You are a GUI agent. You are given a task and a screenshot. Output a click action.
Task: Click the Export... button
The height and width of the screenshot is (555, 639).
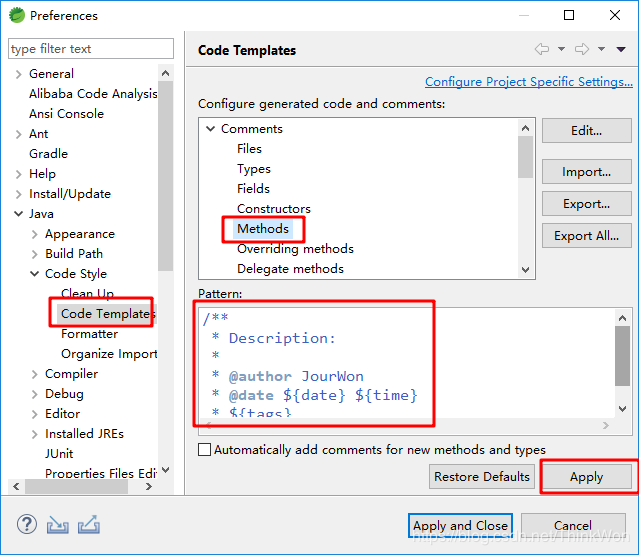[586, 203]
